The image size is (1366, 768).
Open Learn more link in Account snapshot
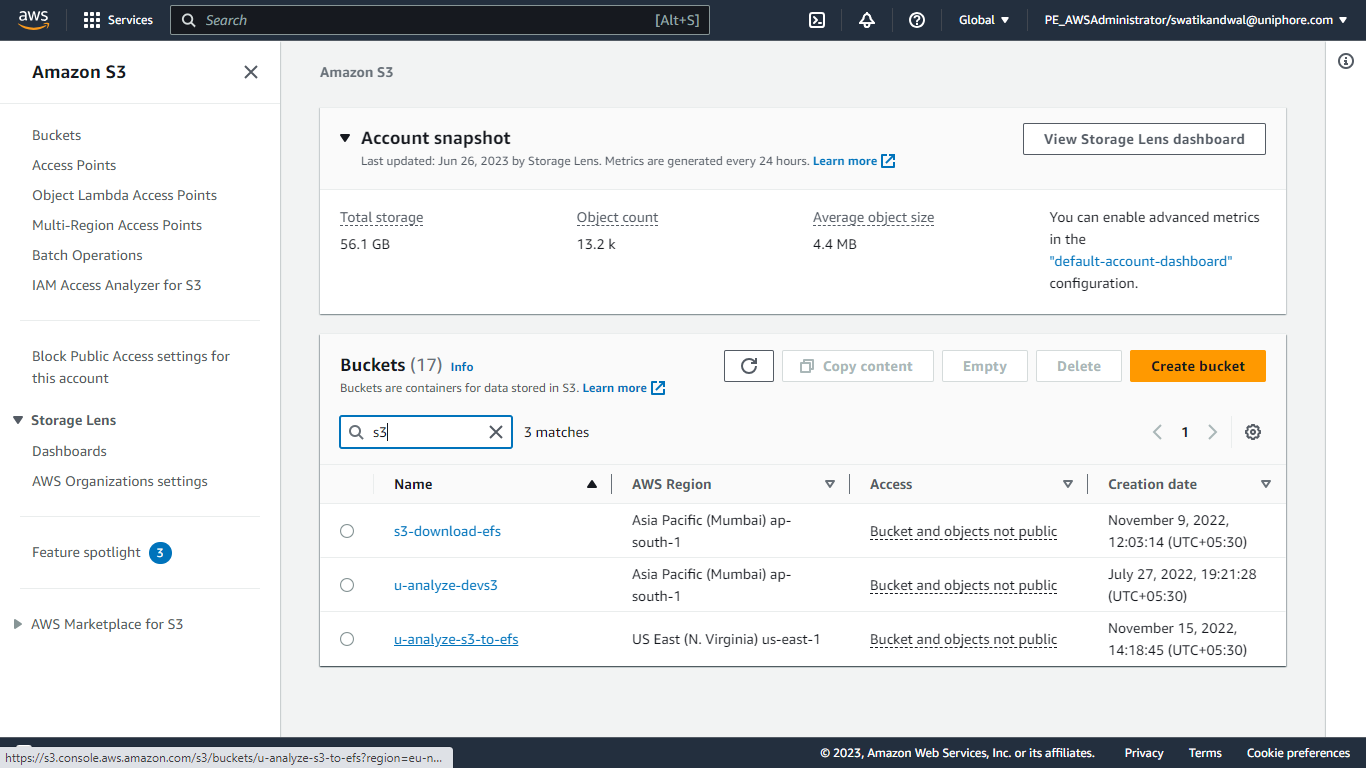click(x=854, y=161)
